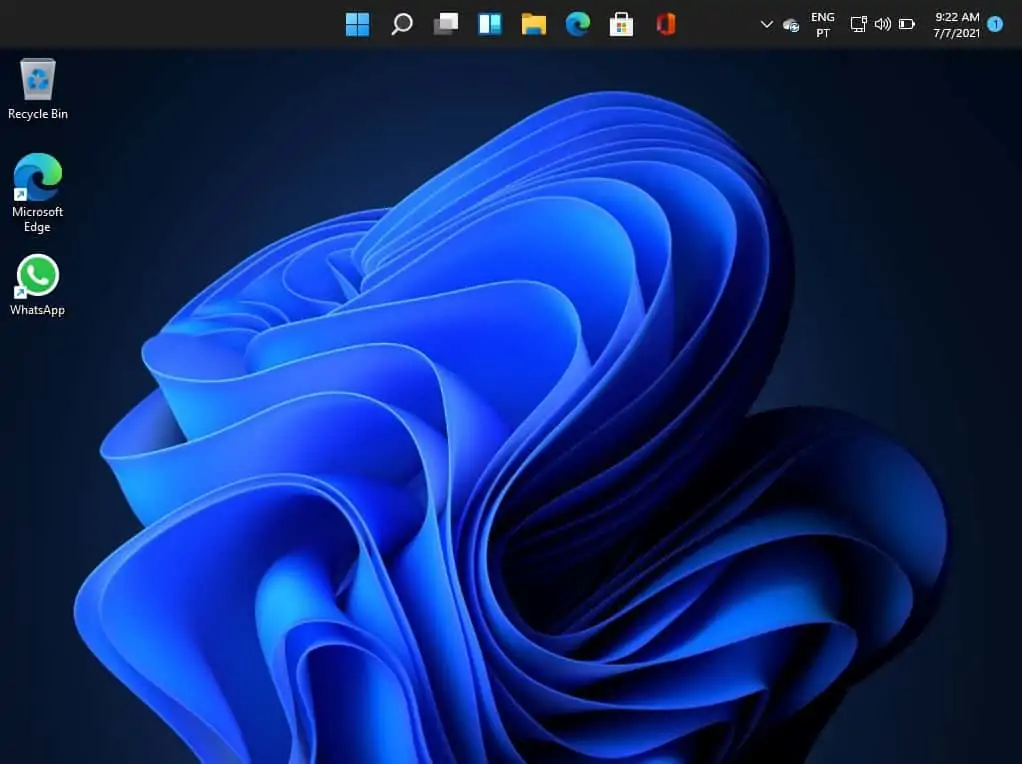Open Task View on the taskbar
Viewport: 1022px width, 764px height.
pos(446,25)
